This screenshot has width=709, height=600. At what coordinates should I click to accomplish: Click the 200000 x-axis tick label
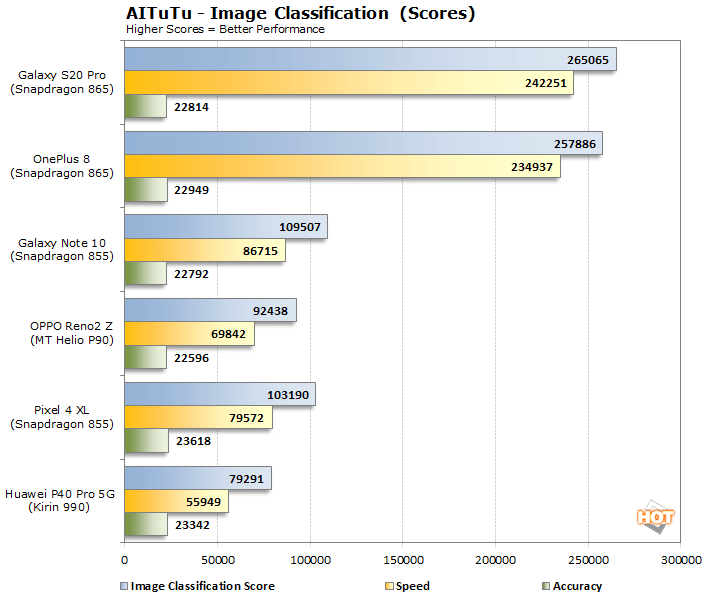click(496, 560)
